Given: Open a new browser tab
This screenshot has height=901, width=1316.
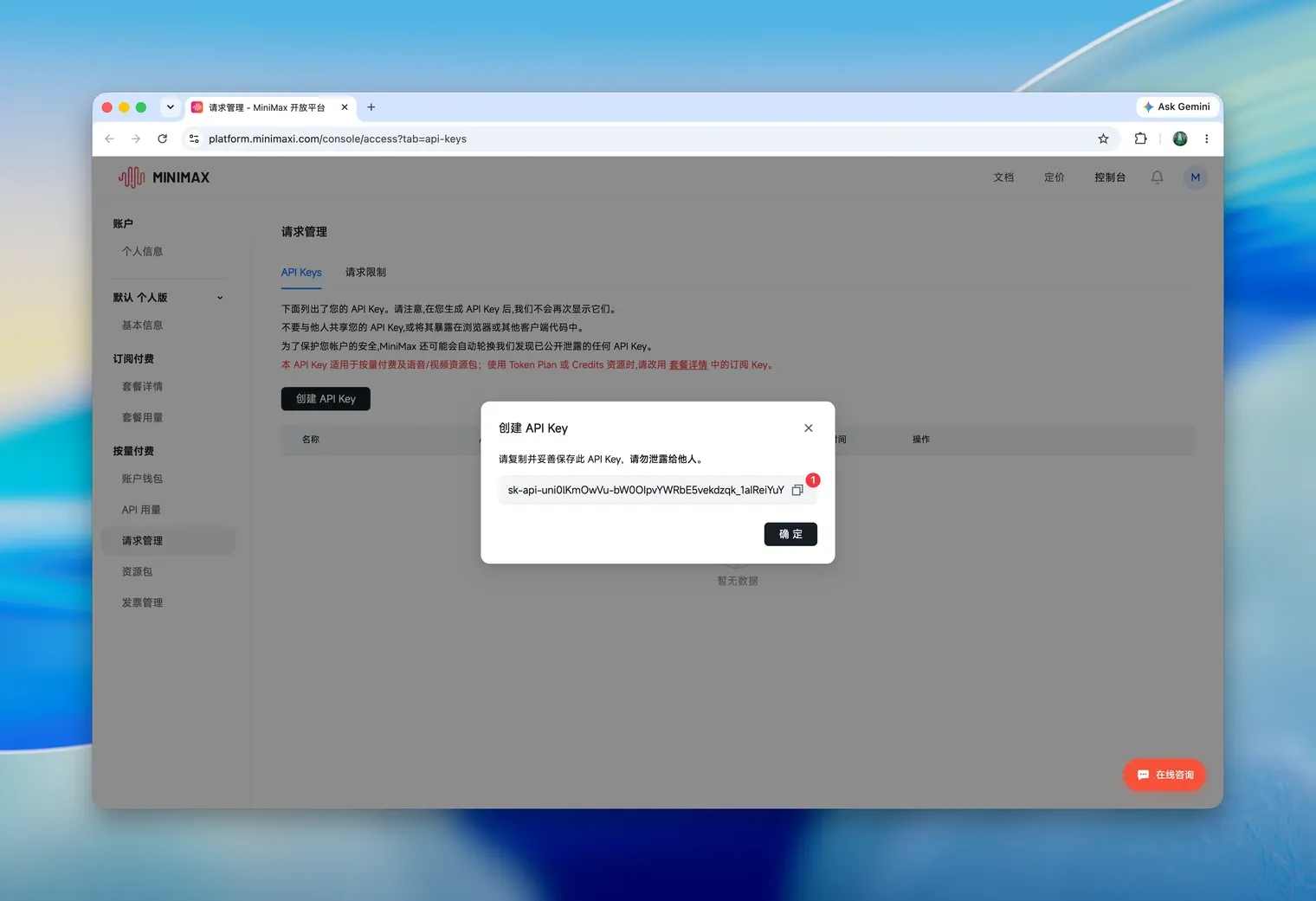Looking at the screenshot, I should pos(371,107).
